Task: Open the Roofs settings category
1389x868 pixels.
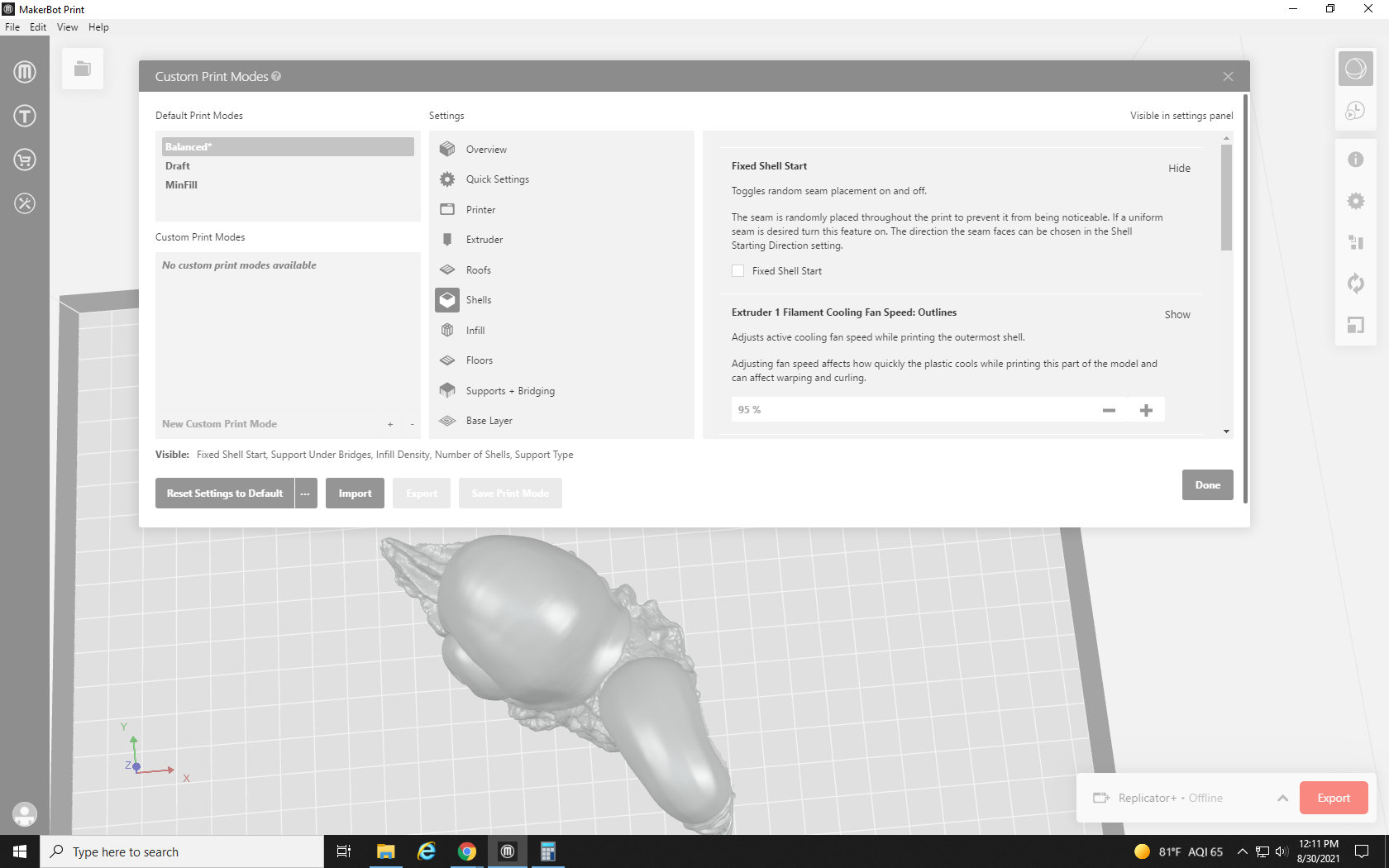Action: [478, 270]
